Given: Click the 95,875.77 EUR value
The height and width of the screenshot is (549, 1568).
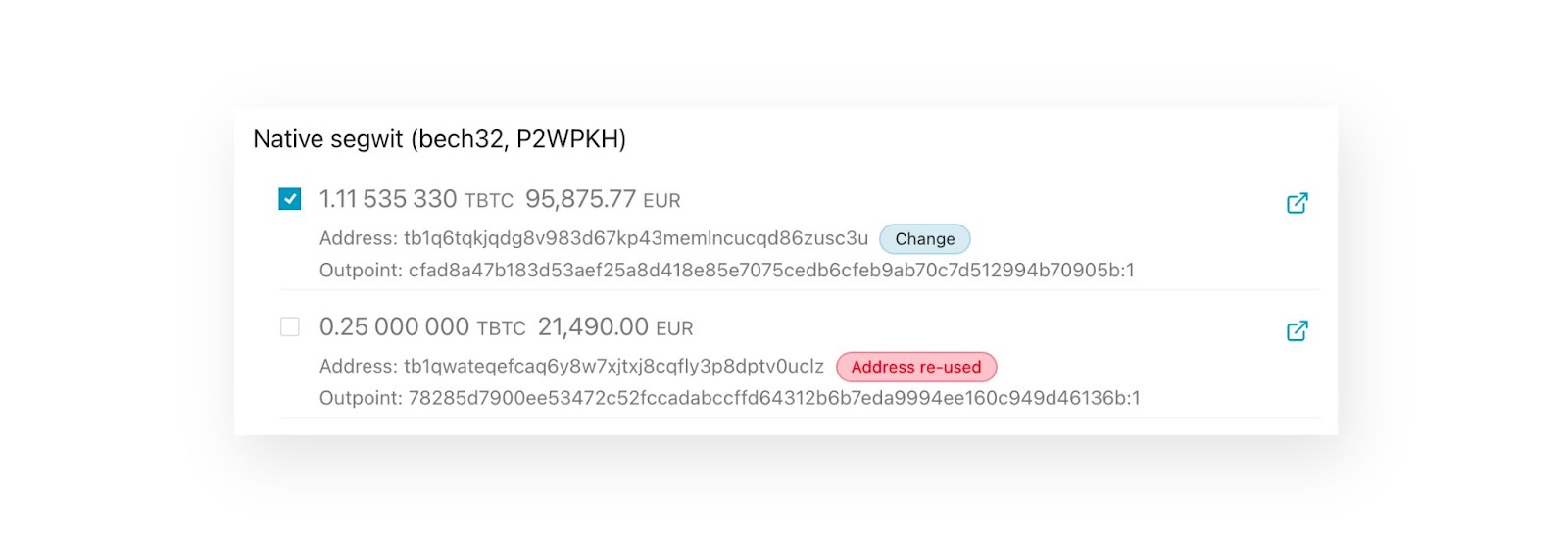Looking at the screenshot, I should point(603,199).
